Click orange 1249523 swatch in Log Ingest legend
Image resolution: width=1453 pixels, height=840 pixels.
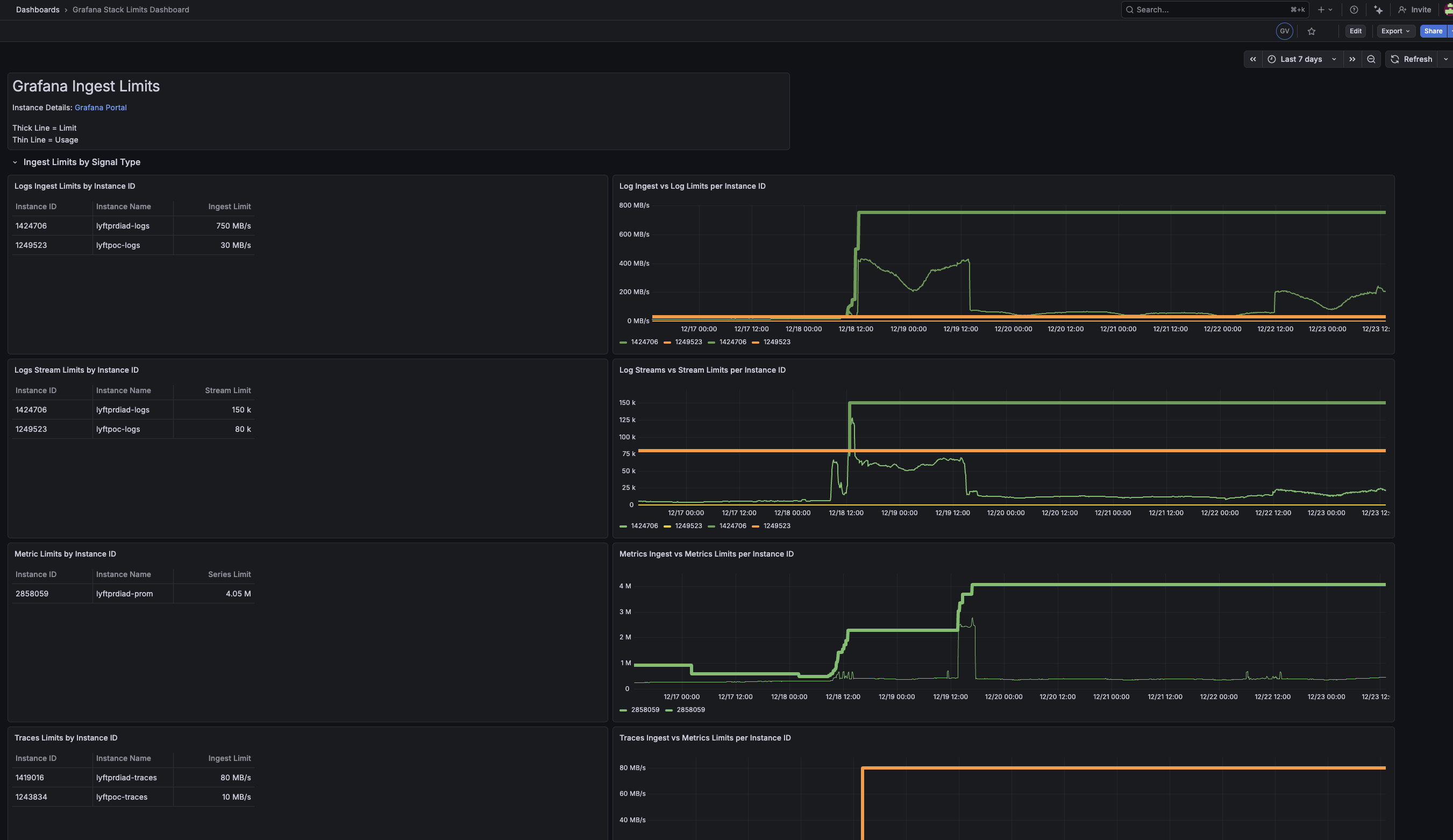point(668,343)
